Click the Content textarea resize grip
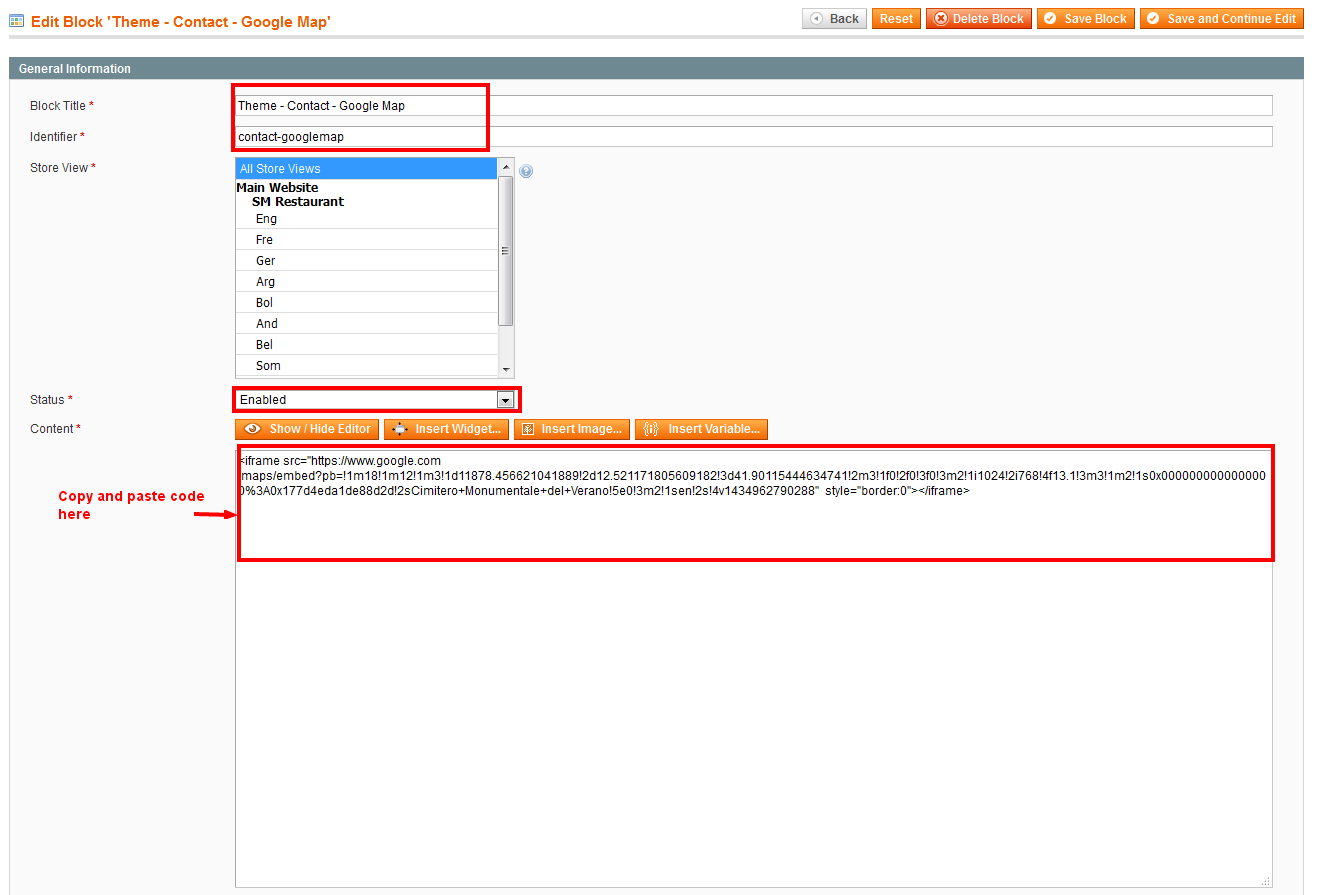The width and height of the screenshot is (1320, 895). [x=1266, y=881]
